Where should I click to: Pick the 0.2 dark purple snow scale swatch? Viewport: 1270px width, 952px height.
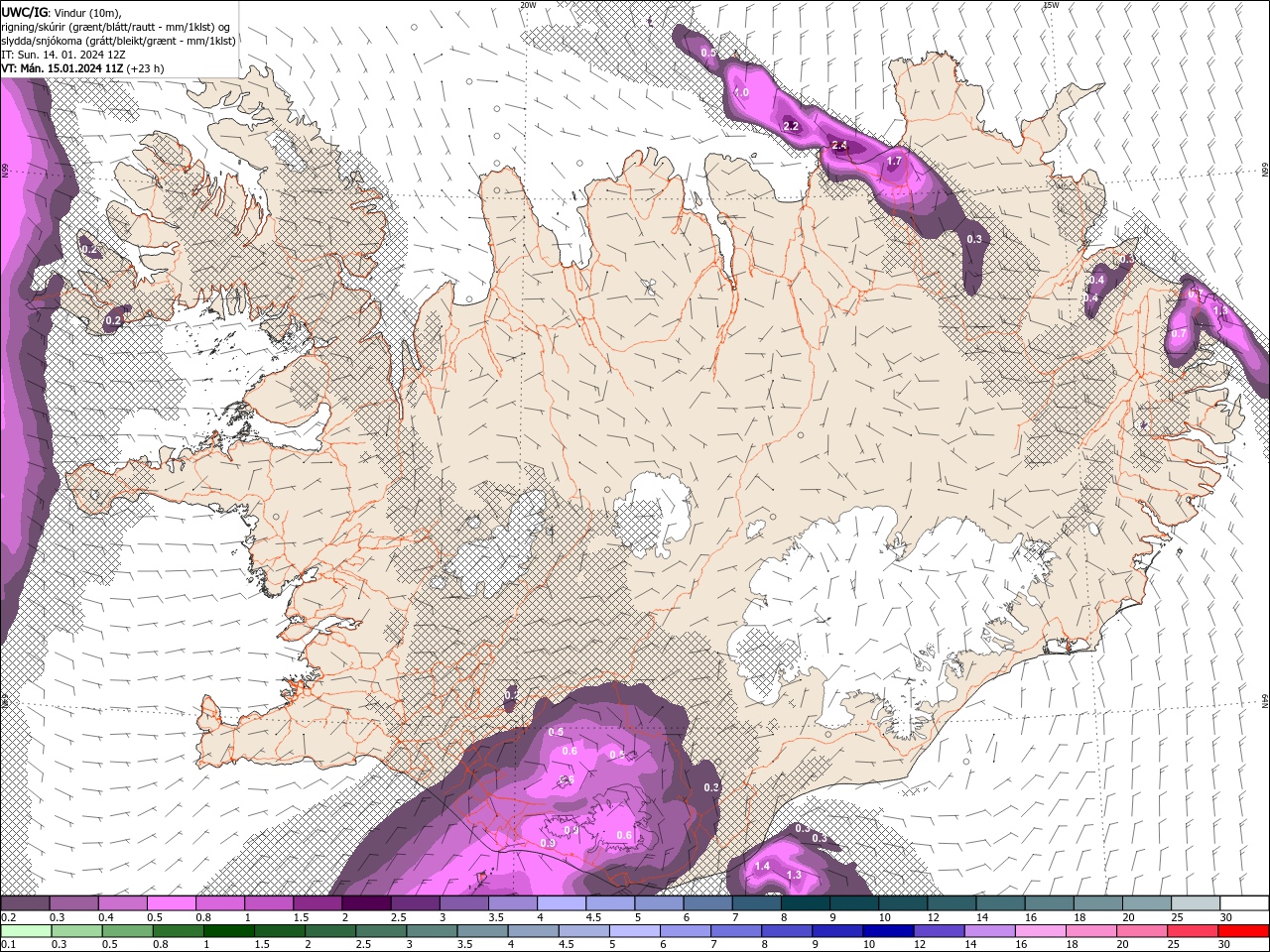[x=25, y=903]
